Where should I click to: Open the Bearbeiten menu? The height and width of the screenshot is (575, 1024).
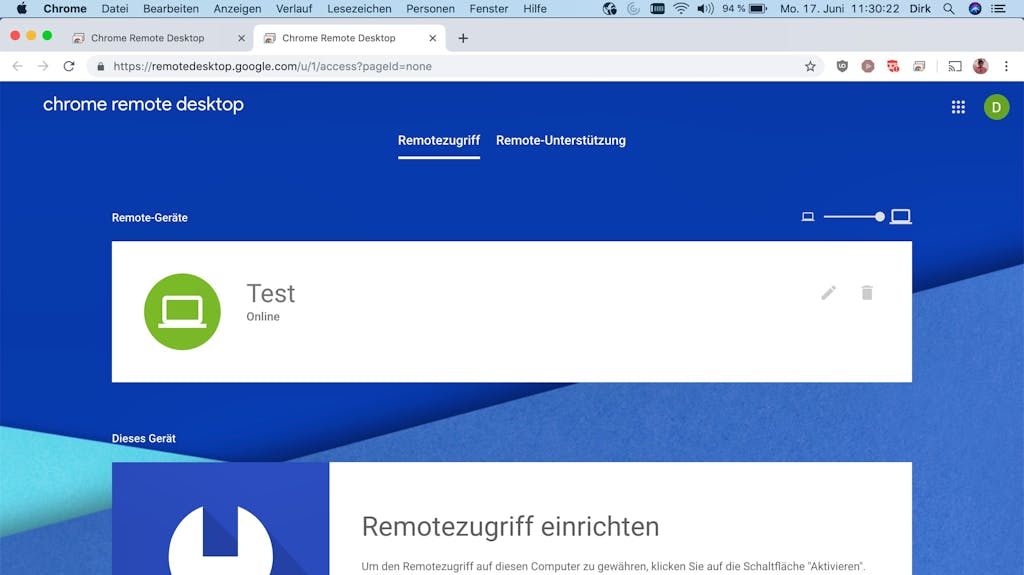[171, 8]
